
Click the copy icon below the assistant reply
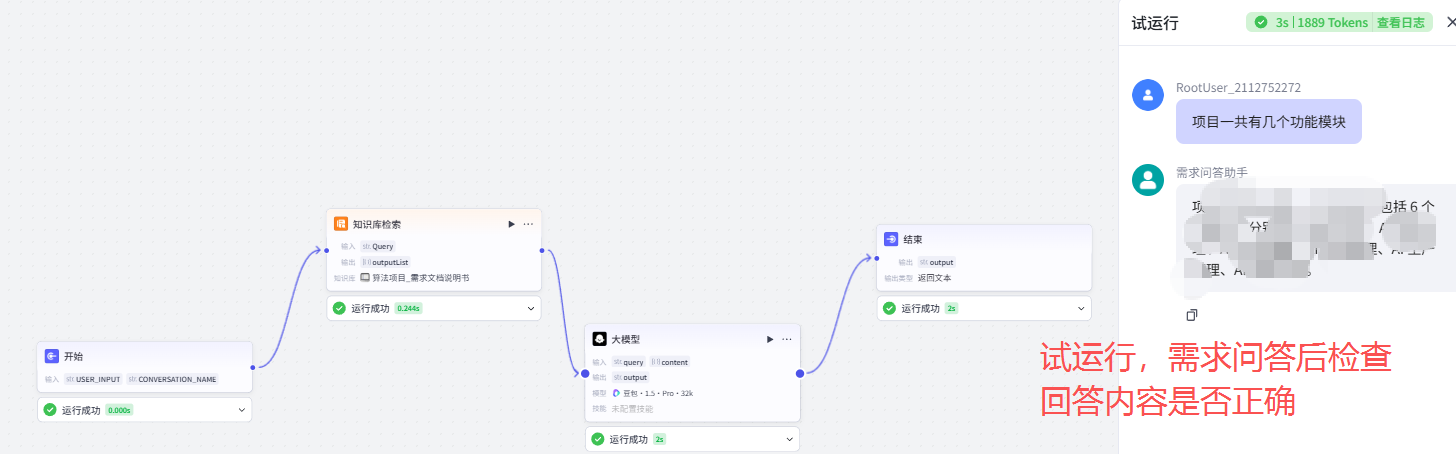pos(1191,315)
